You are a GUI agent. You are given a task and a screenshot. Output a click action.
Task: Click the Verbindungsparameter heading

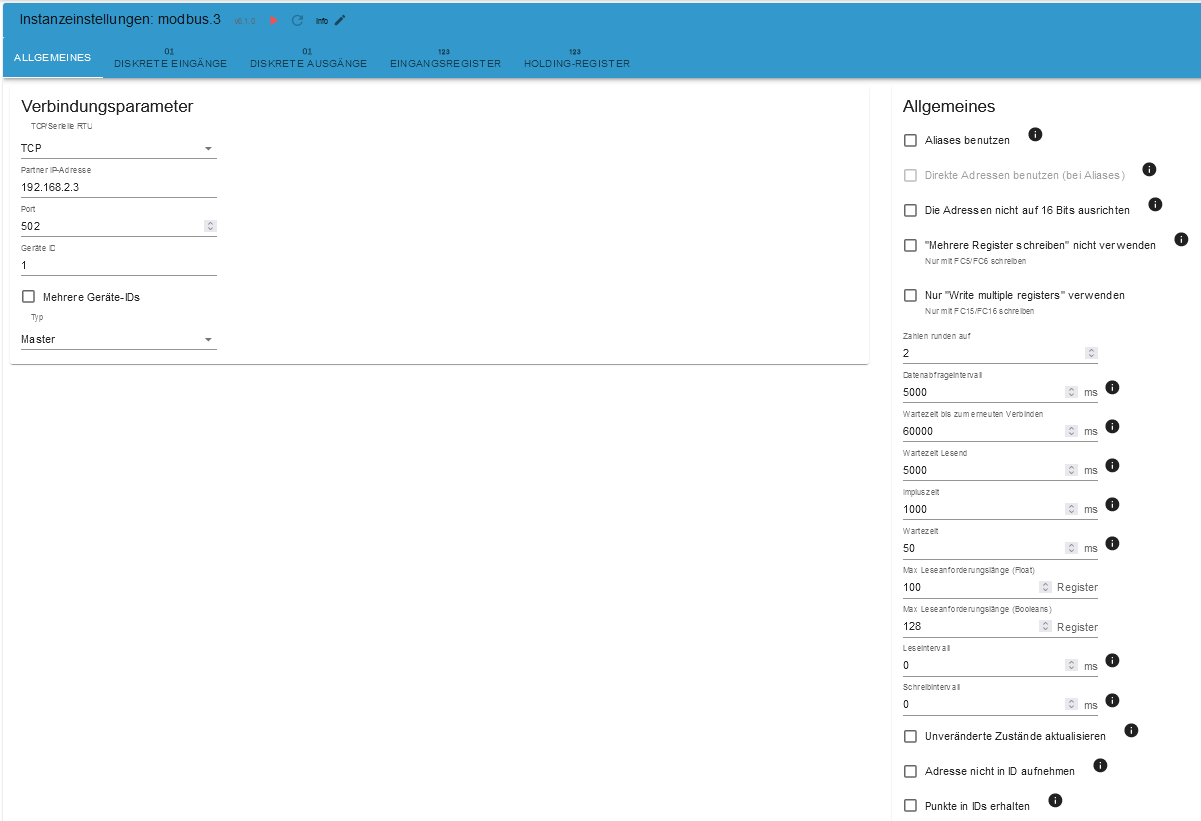[107, 106]
